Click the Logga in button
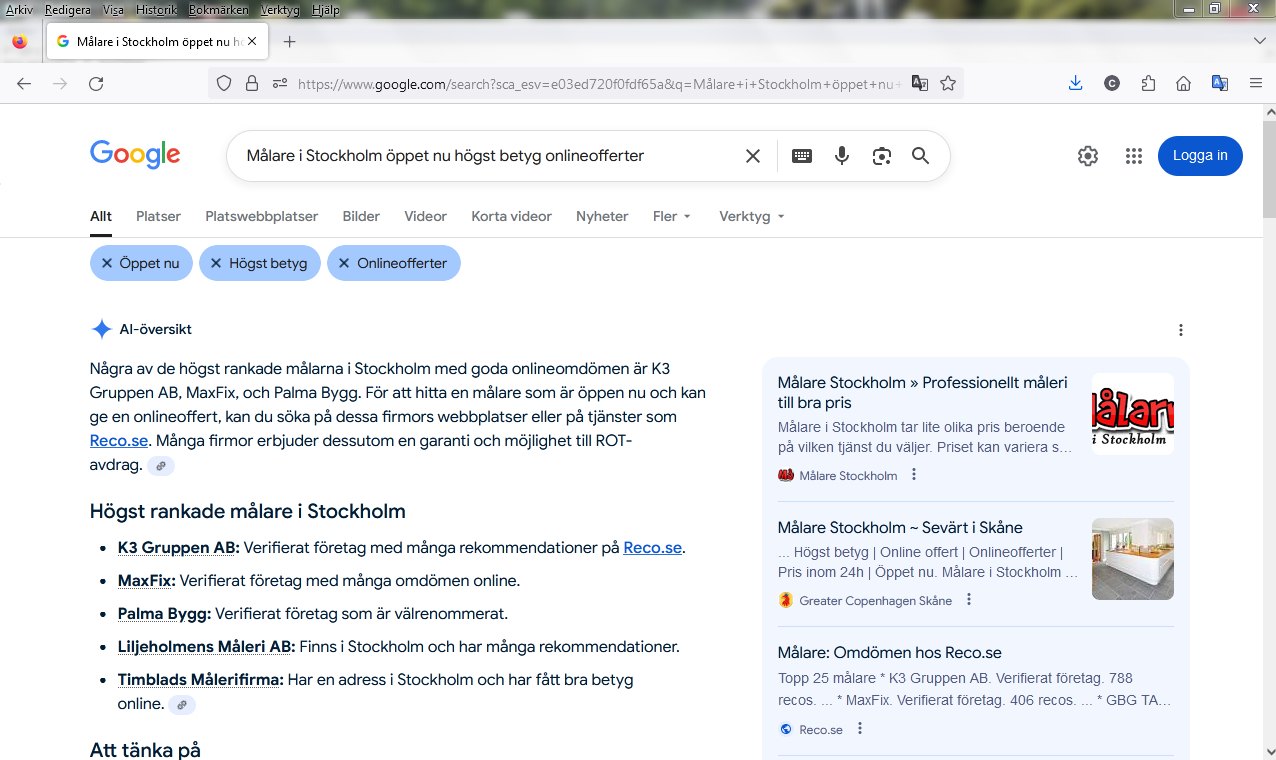Image resolution: width=1276 pixels, height=760 pixels. point(1200,156)
